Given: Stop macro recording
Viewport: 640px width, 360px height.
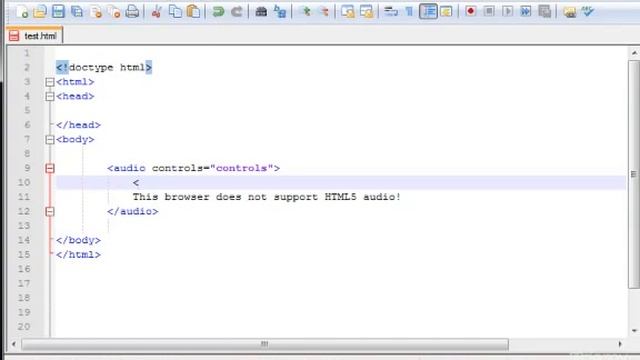Looking at the screenshot, I should pos(489,11).
